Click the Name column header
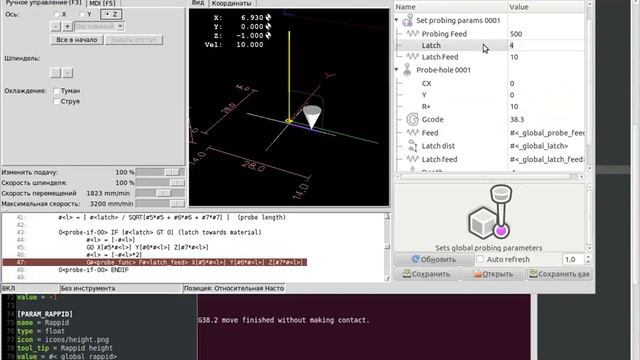The image size is (640, 360). click(450, 7)
